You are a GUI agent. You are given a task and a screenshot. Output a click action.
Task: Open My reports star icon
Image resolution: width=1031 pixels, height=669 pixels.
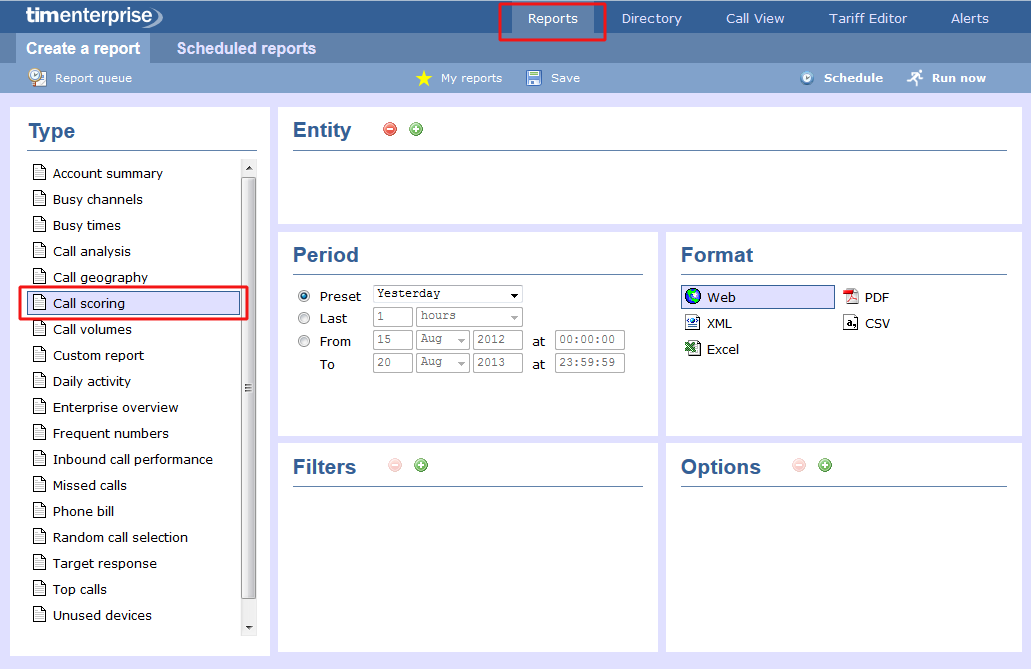click(424, 78)
